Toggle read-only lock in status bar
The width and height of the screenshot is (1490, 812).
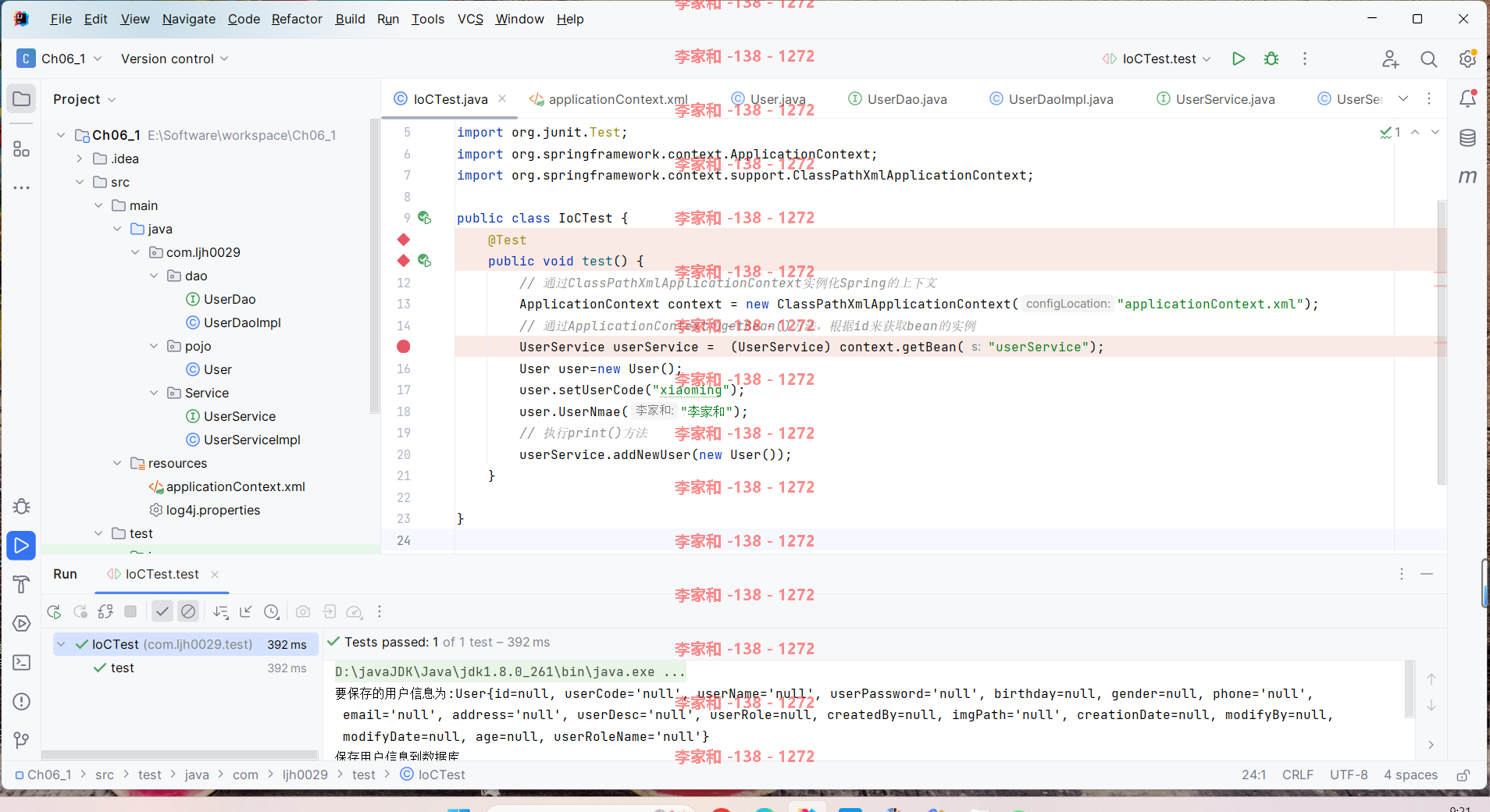coord(1463,775)
